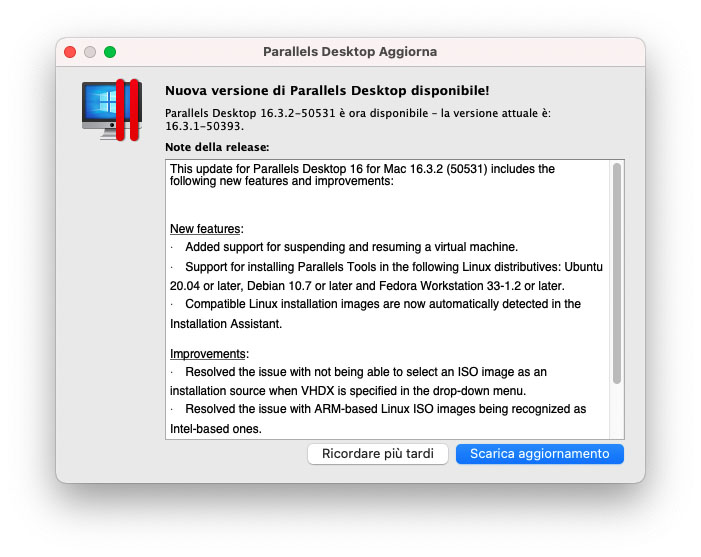Screen dimensions: 701x557
Task: Click the This update for Parallels Desktop paragraph
Action: click(362, 169)
